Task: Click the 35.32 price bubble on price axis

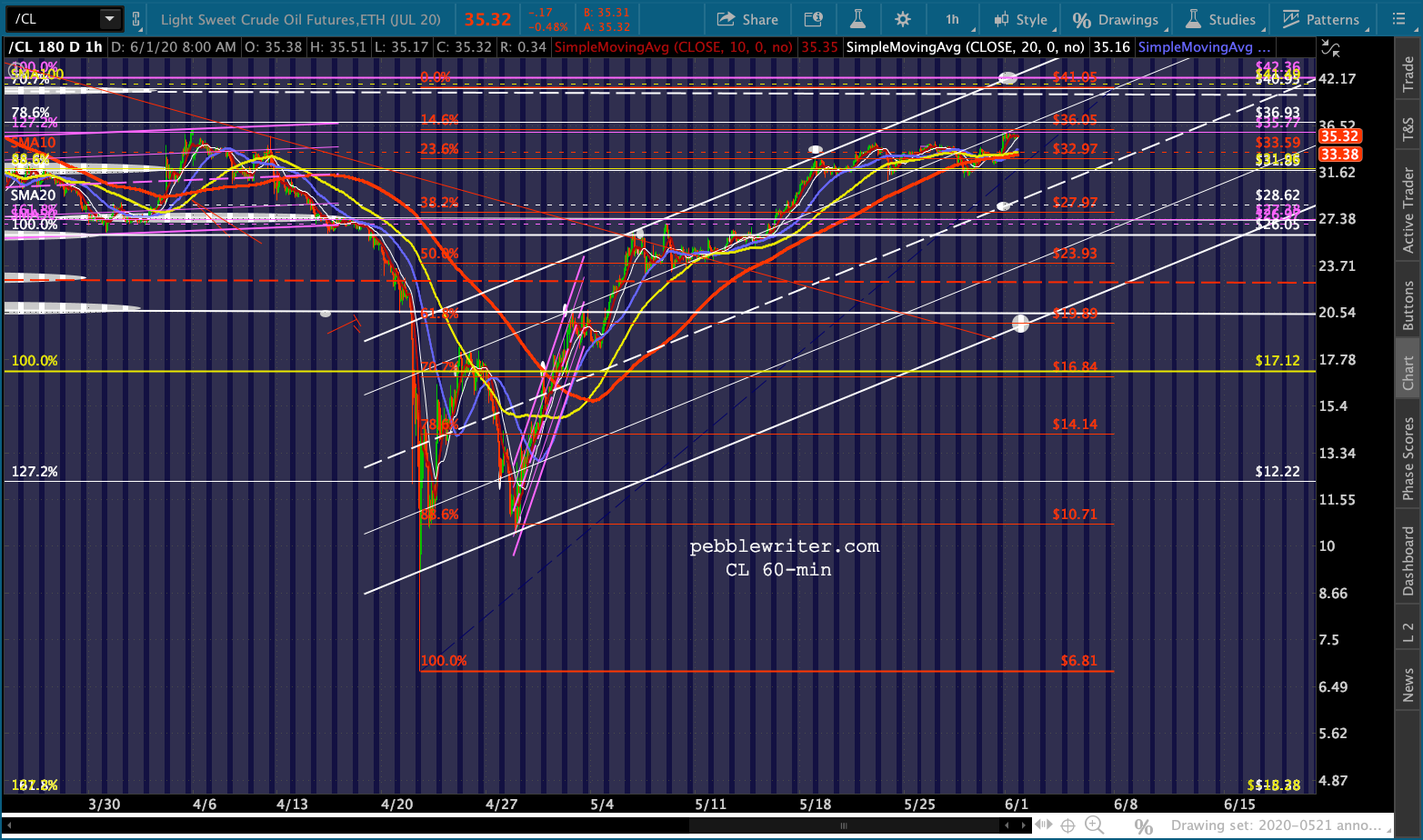Action: click(1339, 136)
